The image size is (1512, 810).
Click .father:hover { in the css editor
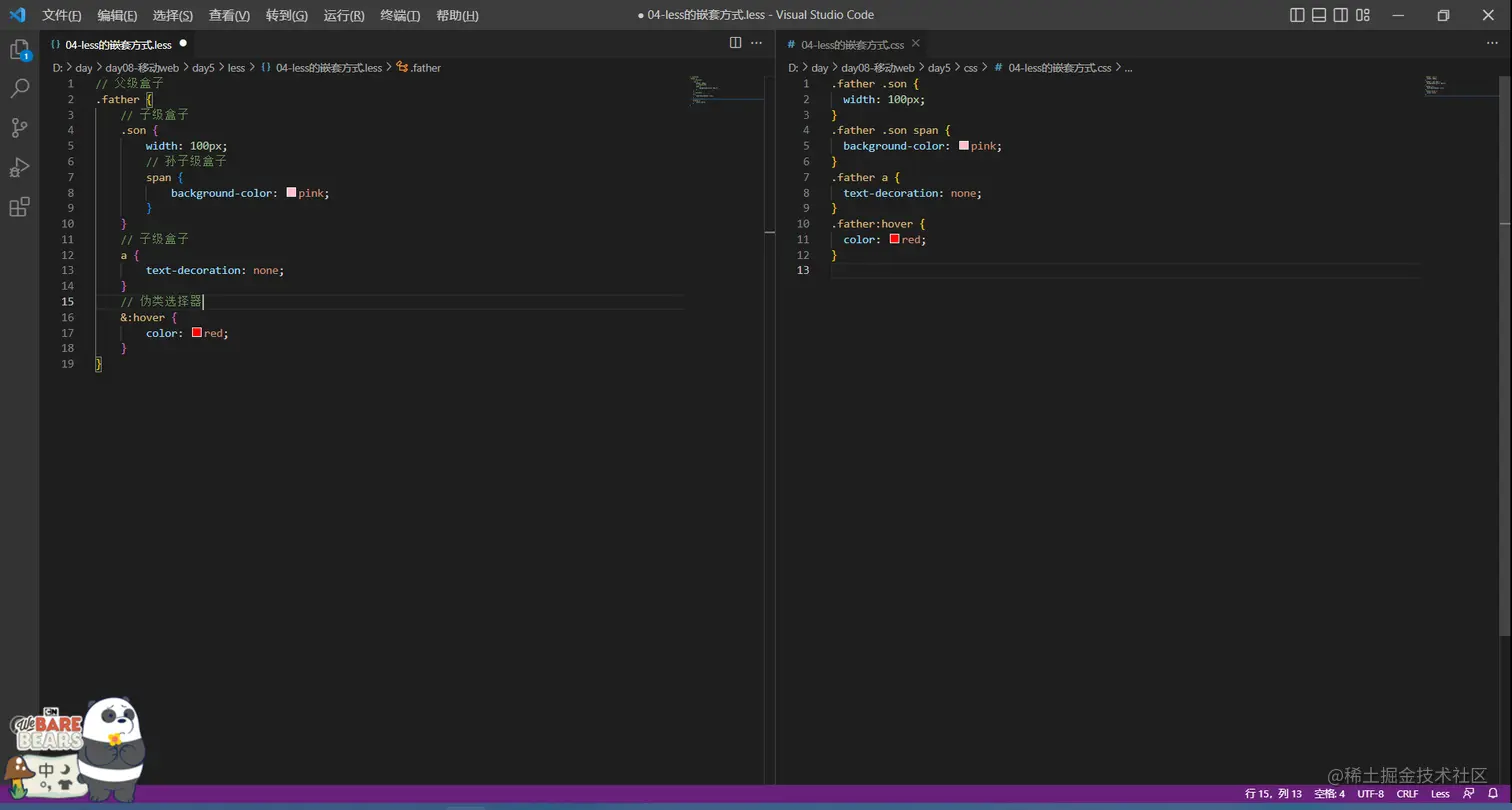(x=878, y=224)
